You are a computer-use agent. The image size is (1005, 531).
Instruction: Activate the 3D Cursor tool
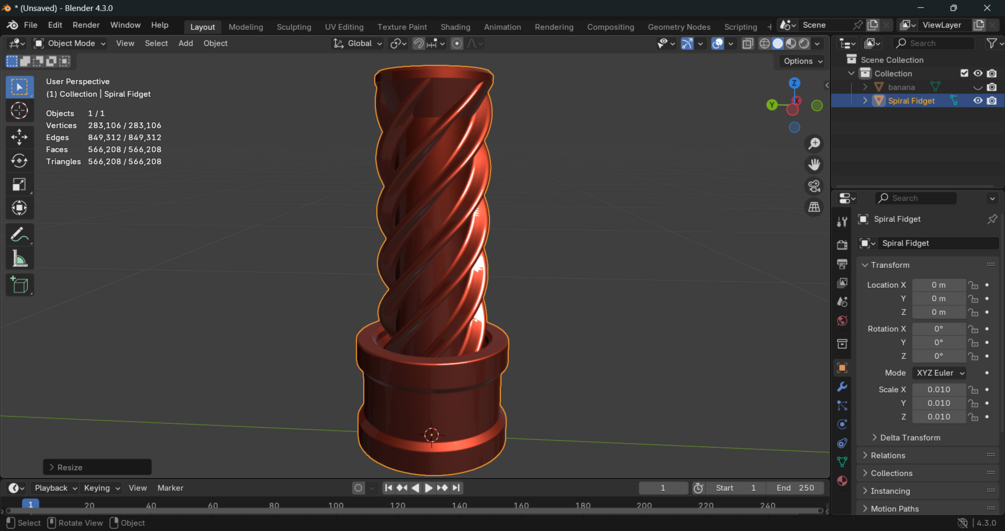(19, 111)
